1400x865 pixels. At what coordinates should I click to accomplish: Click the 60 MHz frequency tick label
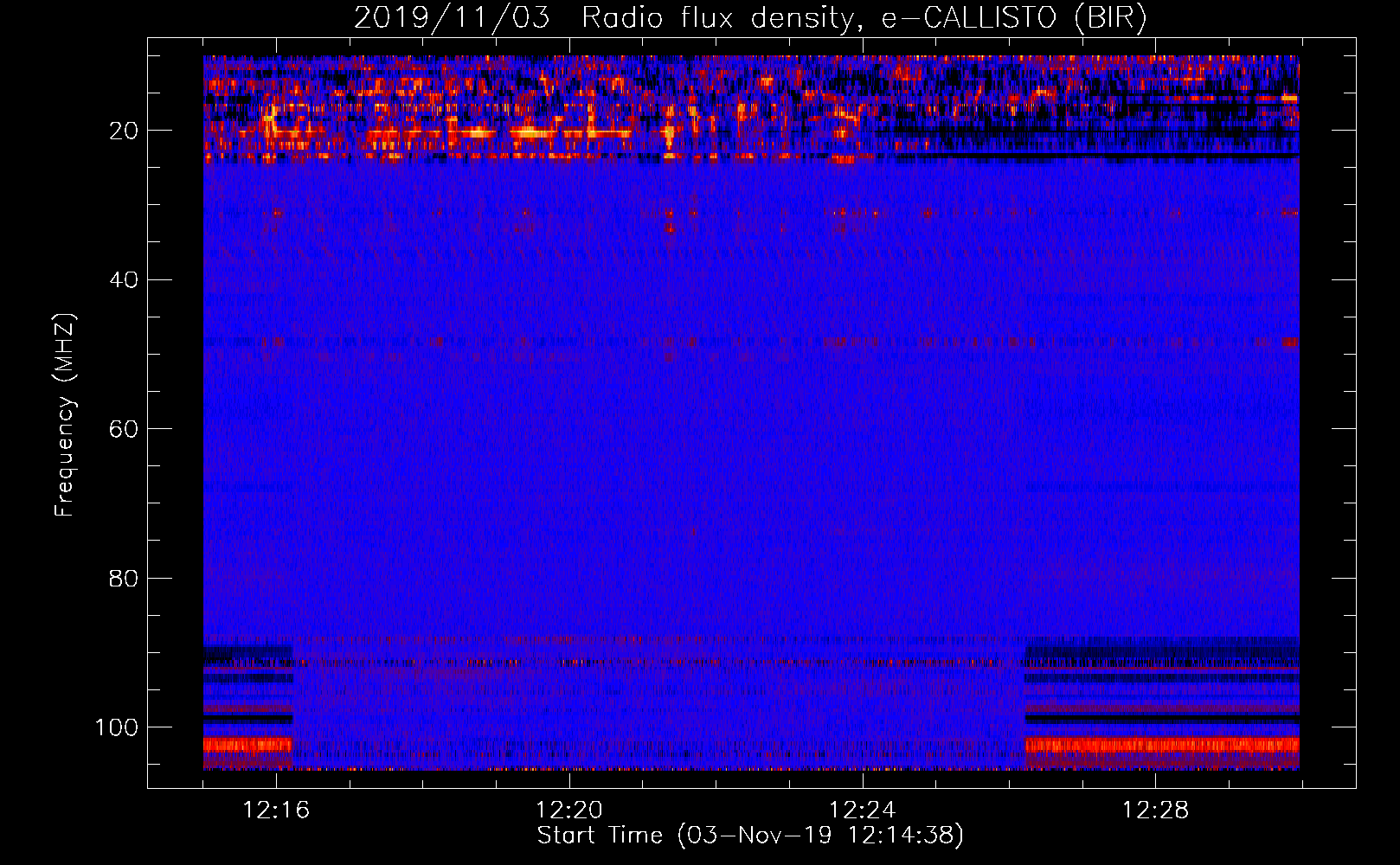[x=124, y=430]
